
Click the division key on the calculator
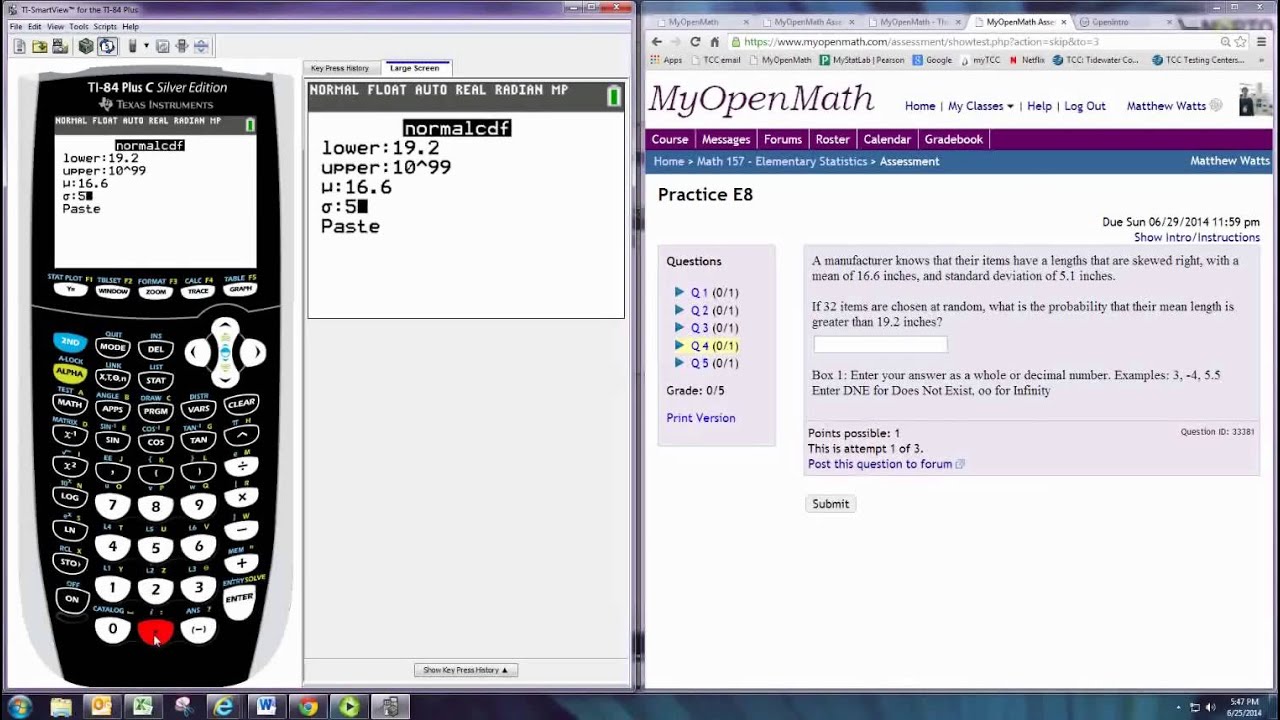click(x=241, y=466)
